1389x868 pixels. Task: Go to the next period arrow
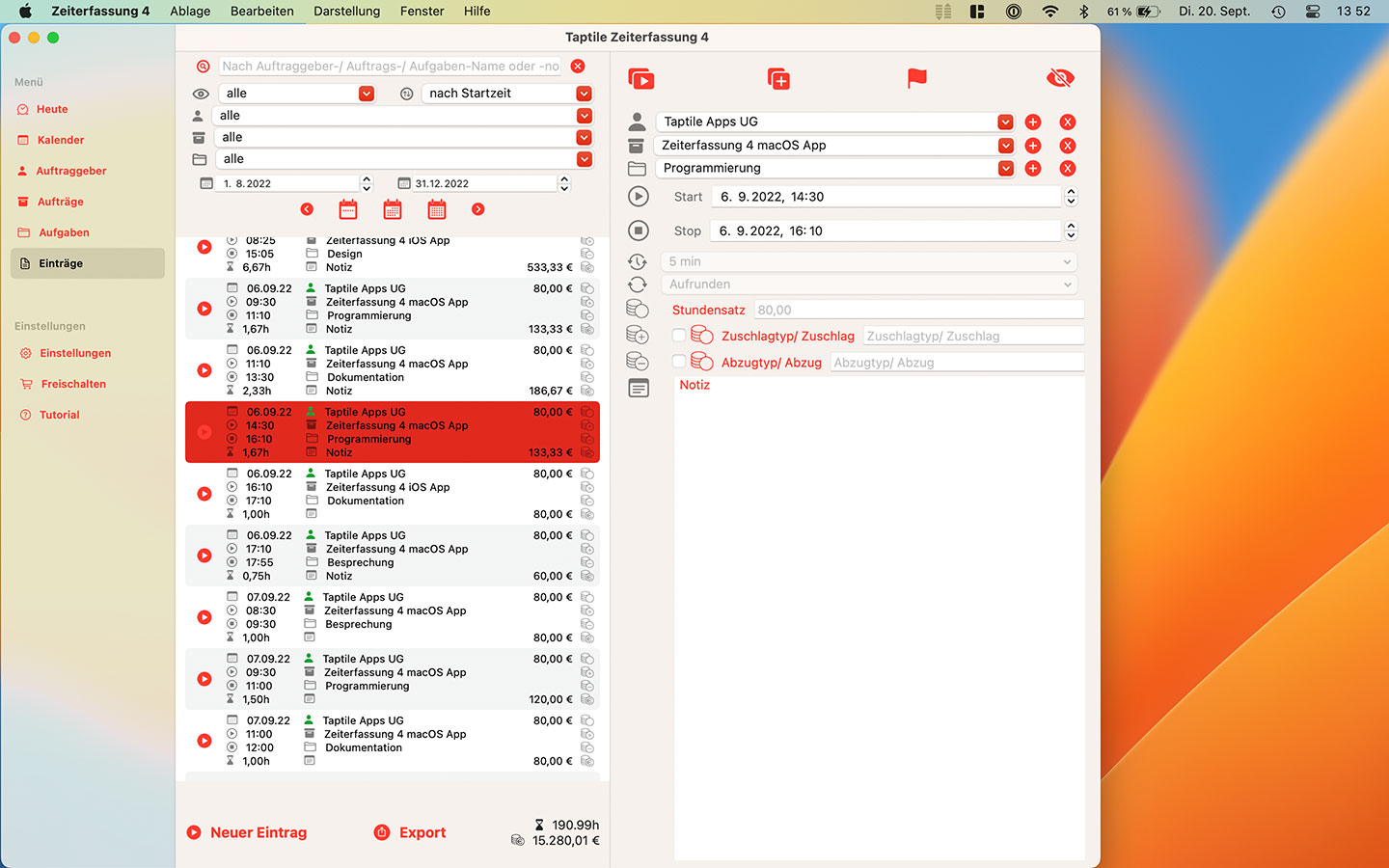click(478, 209)
